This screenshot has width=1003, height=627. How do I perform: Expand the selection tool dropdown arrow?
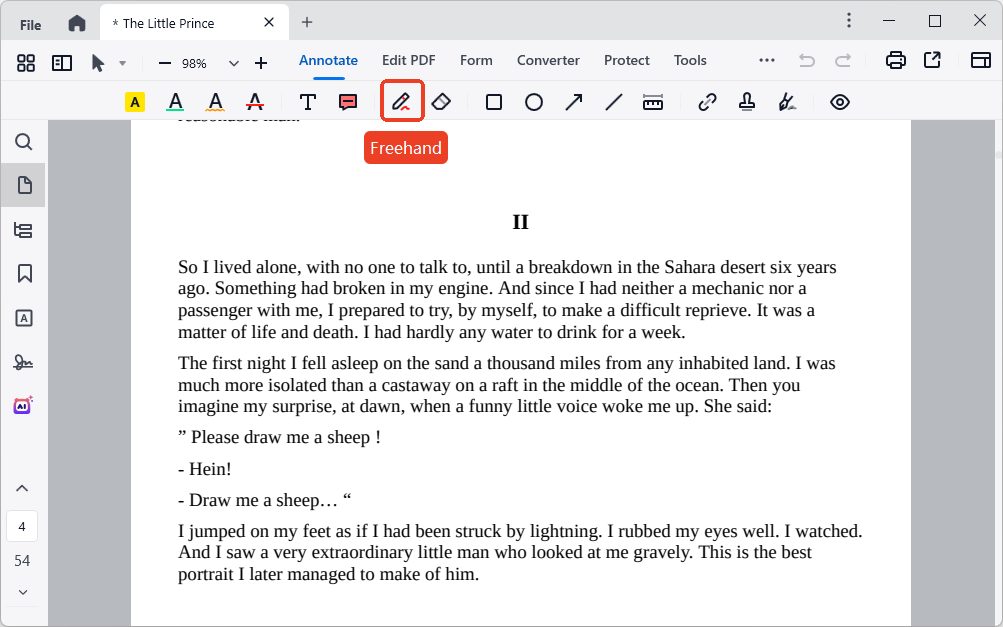pos(123,61)
